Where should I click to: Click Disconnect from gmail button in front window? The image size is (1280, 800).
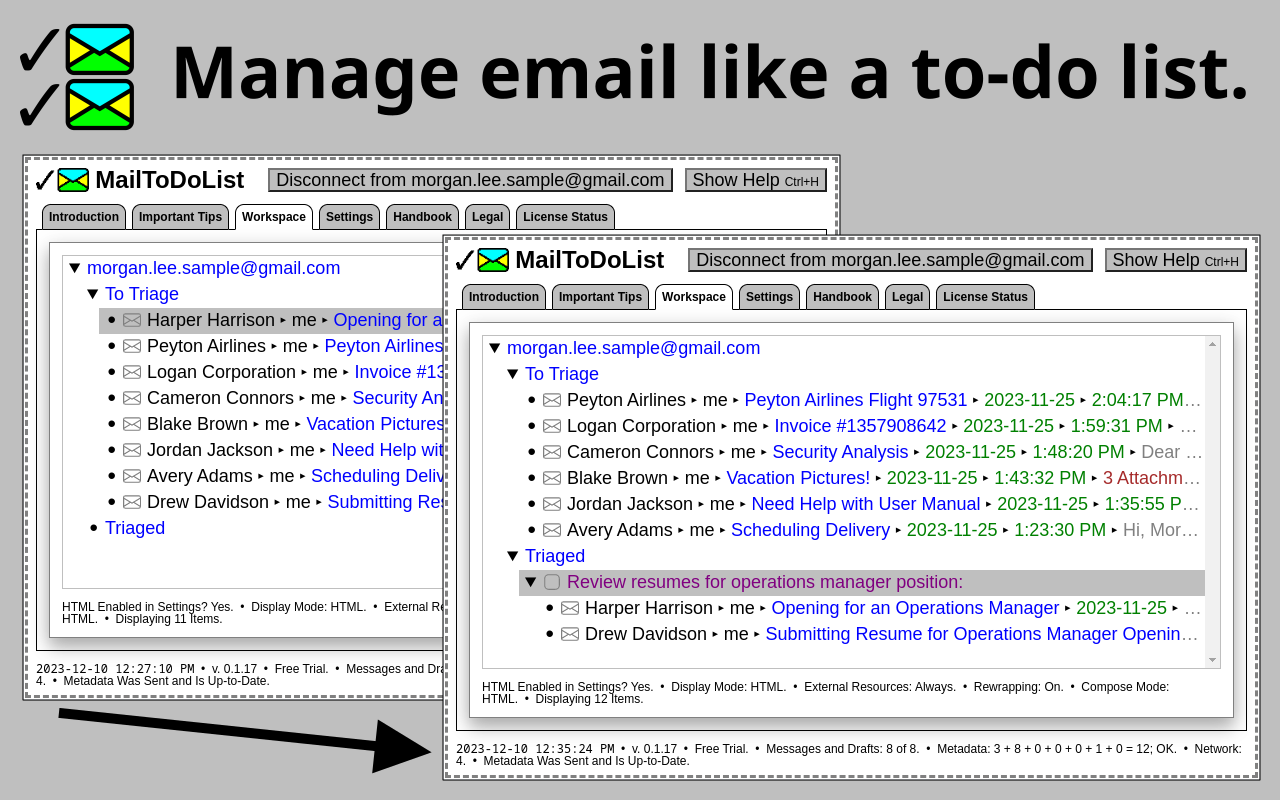click(x=890, y=260)
